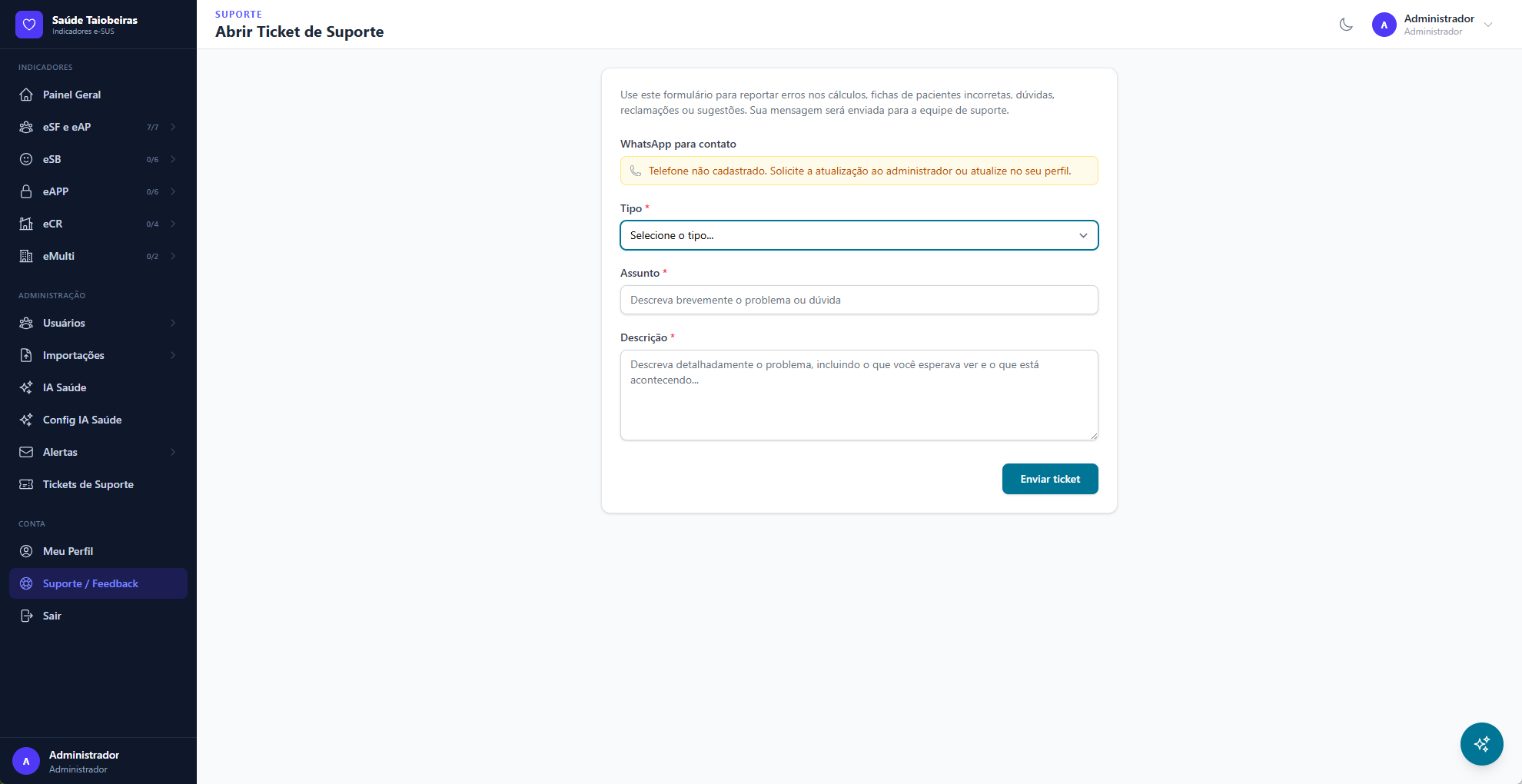1522x784 pixels.
Task: Click the Saúde Taiobeiras heart logo icon
Action: 29,25
